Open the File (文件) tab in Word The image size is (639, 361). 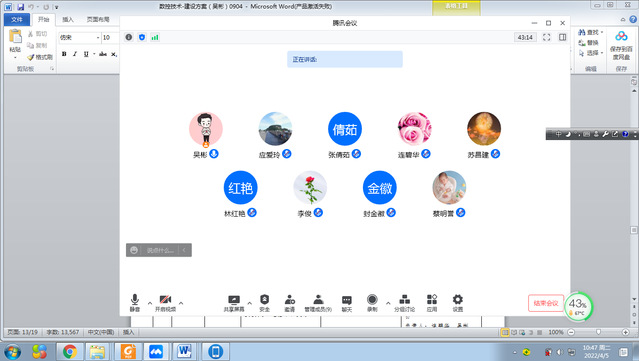(x=17, y=20)
